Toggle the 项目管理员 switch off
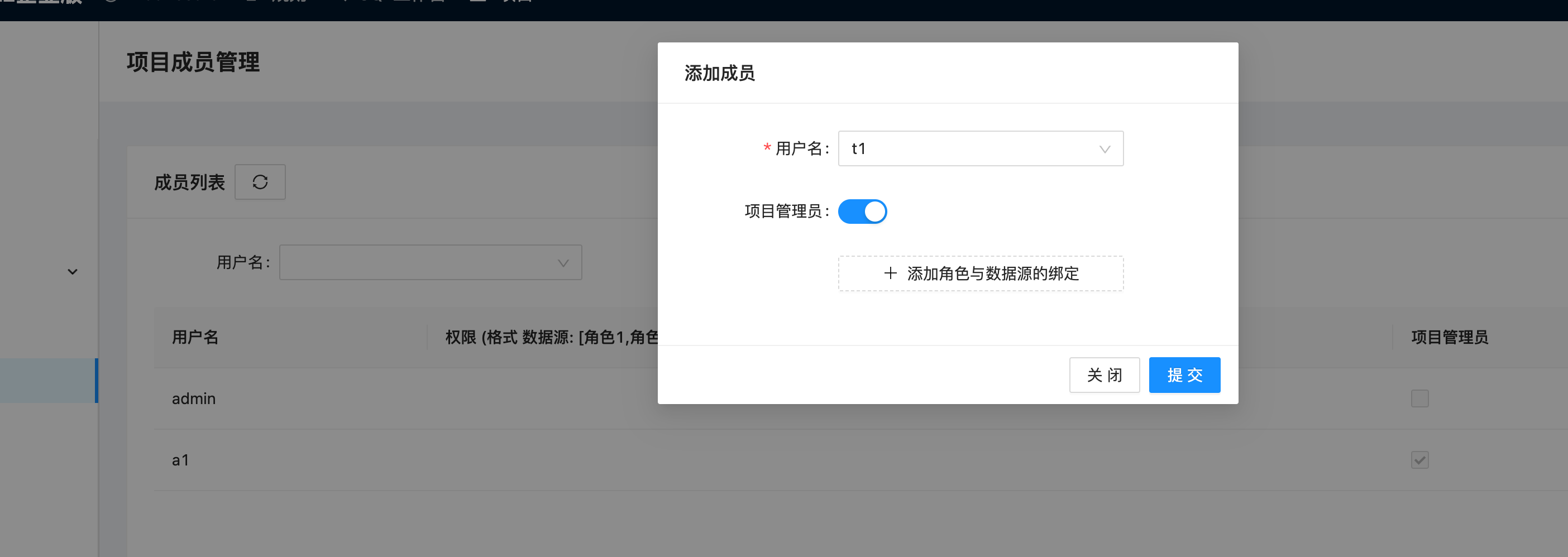This screenshot has width=1568, height=557. (862, 211)
